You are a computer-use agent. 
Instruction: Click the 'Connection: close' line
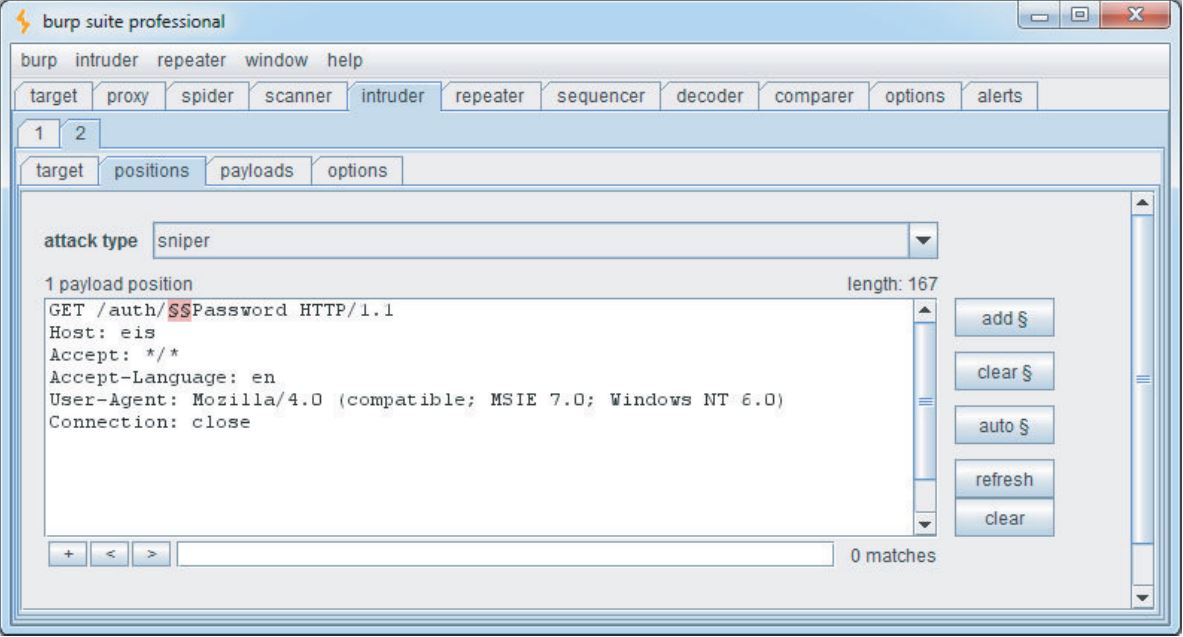point(149,422)
